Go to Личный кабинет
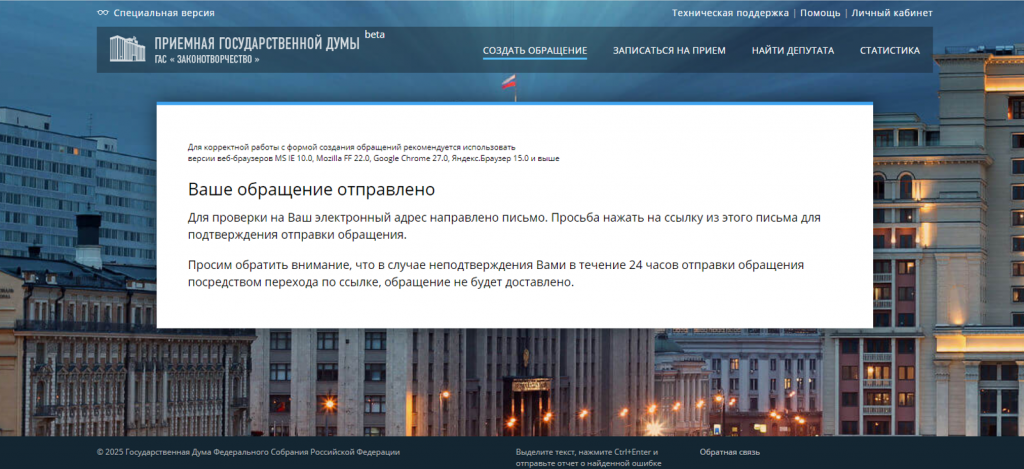Screen dimensions: 1024x469 tap(892, 13)
